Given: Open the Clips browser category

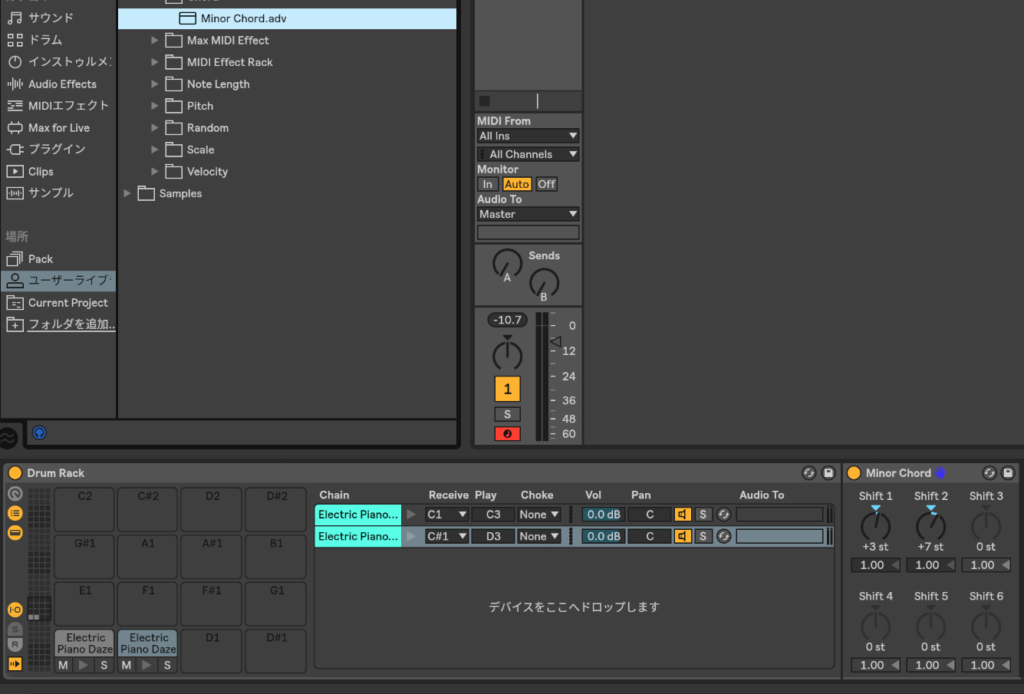Looking at the screenshot, I should [41, 171].
